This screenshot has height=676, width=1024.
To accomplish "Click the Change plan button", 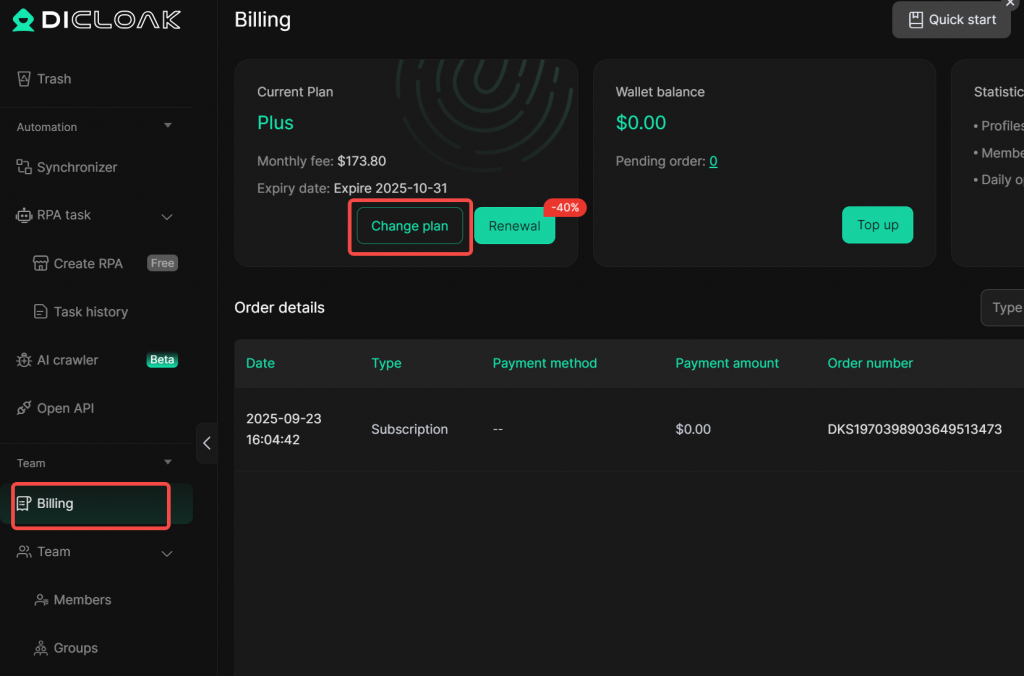I will (410, 226).
